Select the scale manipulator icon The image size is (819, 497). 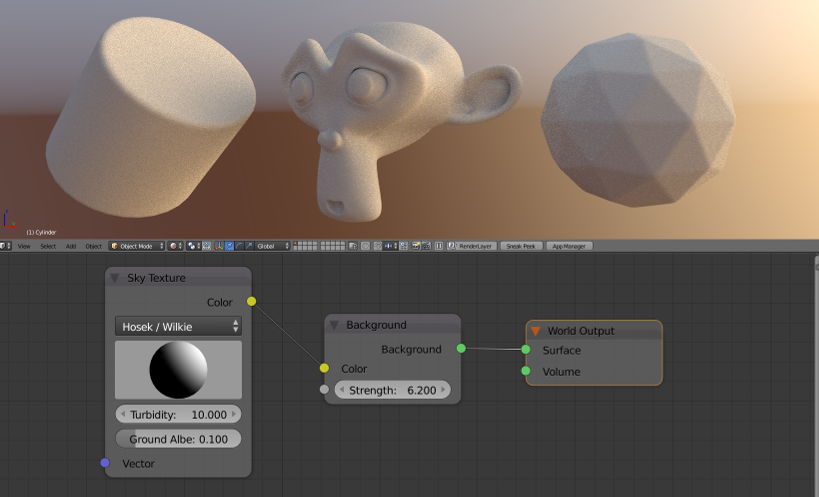249,246
